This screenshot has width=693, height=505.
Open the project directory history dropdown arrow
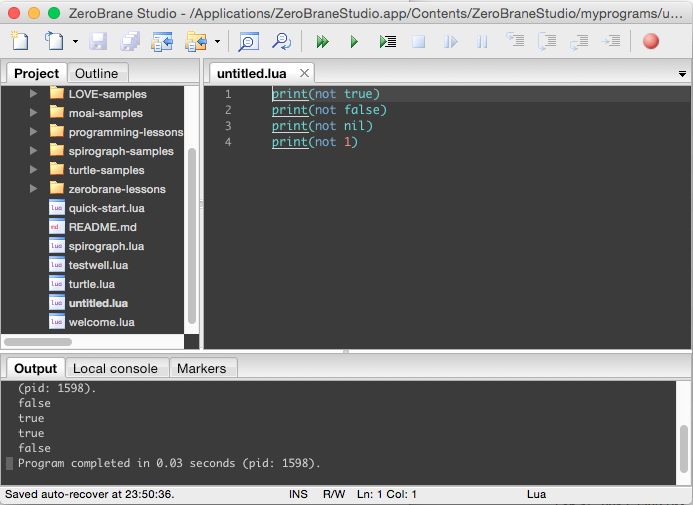(217, 42)
